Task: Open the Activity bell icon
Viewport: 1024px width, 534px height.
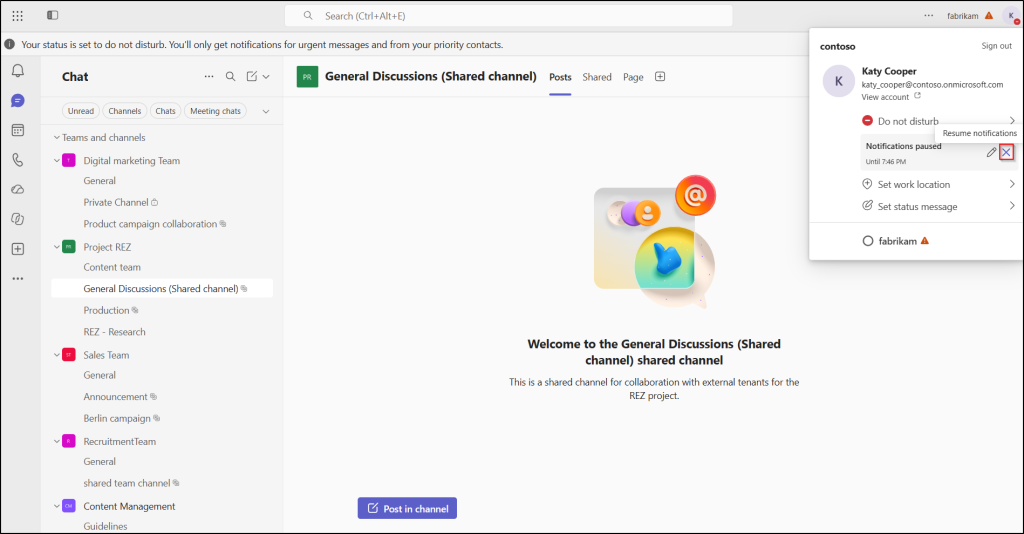Action: pos(18,71)
